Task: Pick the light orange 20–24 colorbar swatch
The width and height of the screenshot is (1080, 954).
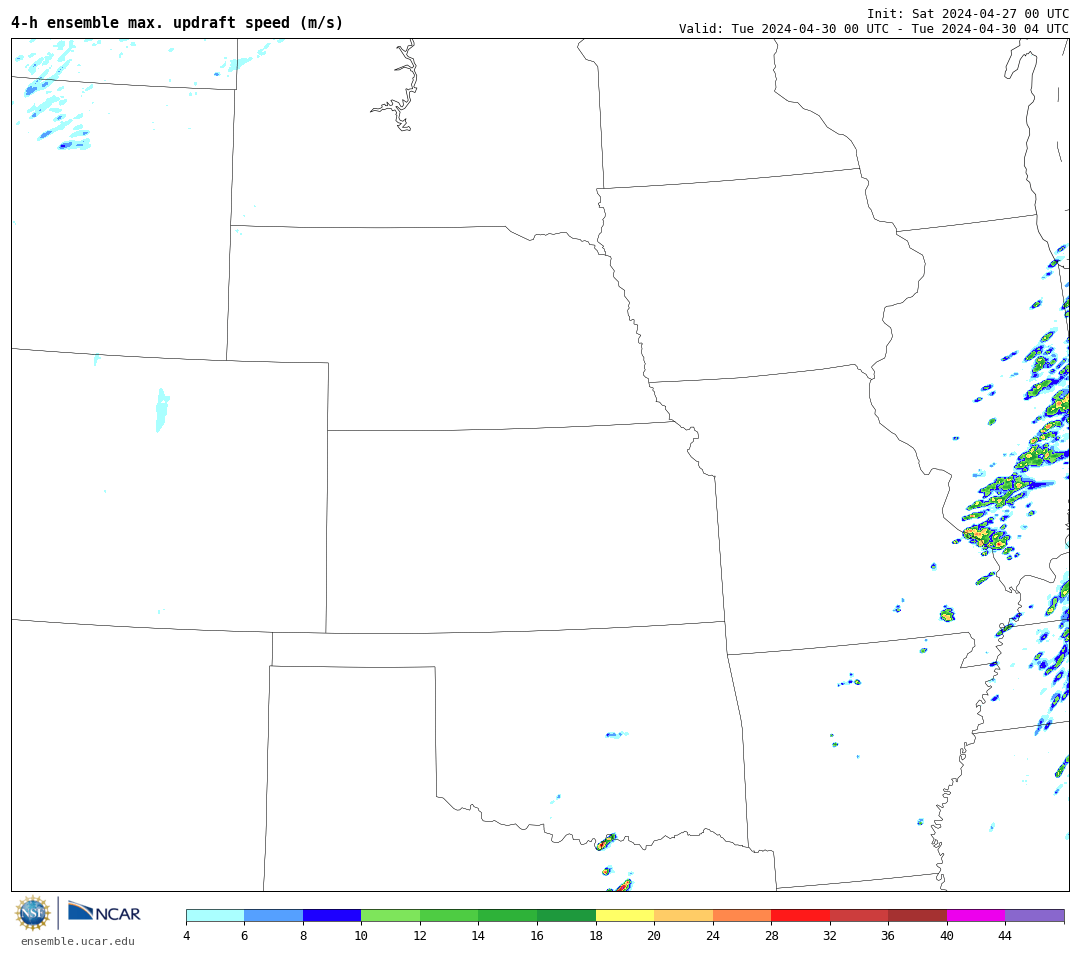Action: pos(683,915)
